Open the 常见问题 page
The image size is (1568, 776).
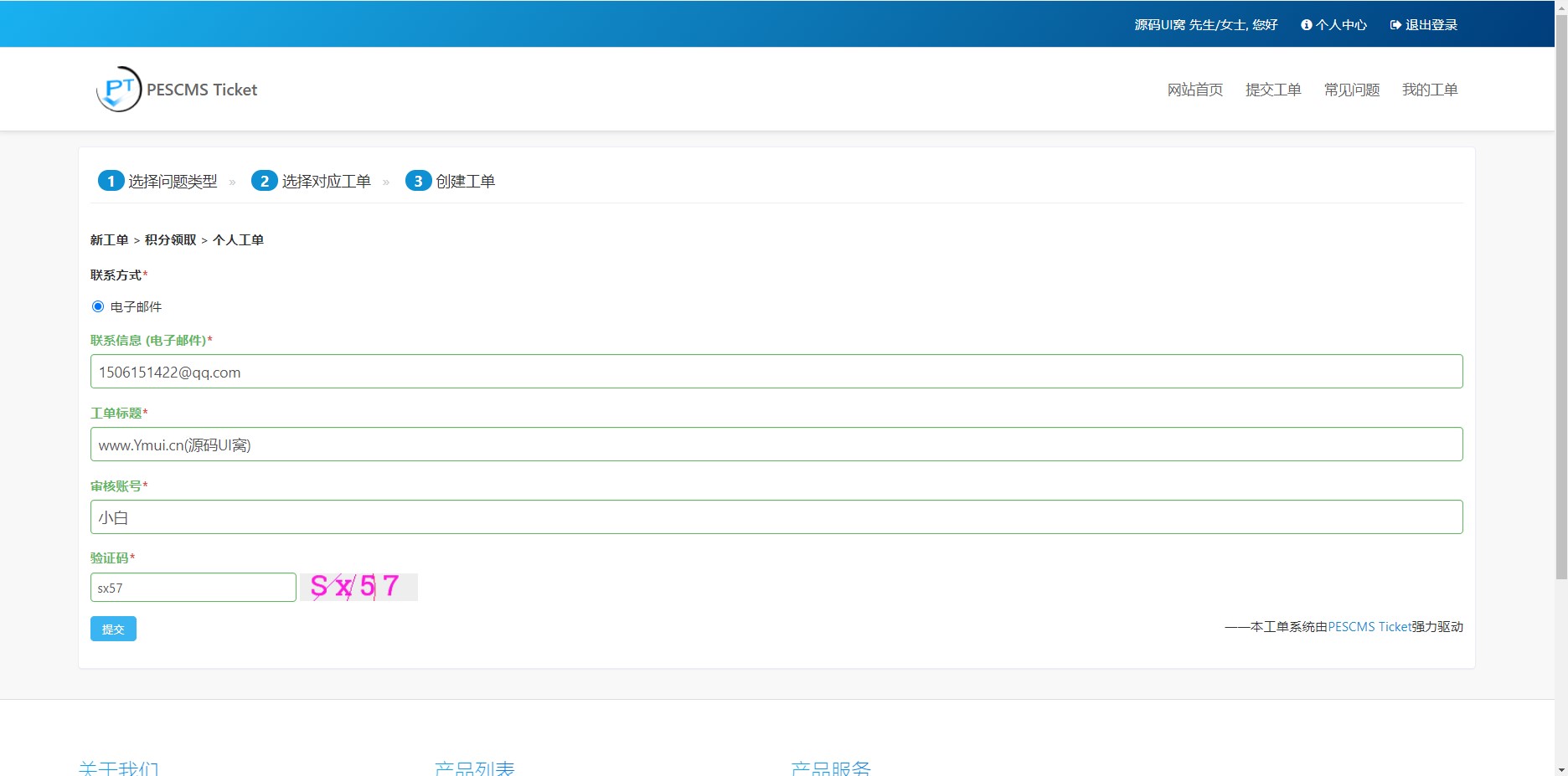click(x=1351, y=90)
